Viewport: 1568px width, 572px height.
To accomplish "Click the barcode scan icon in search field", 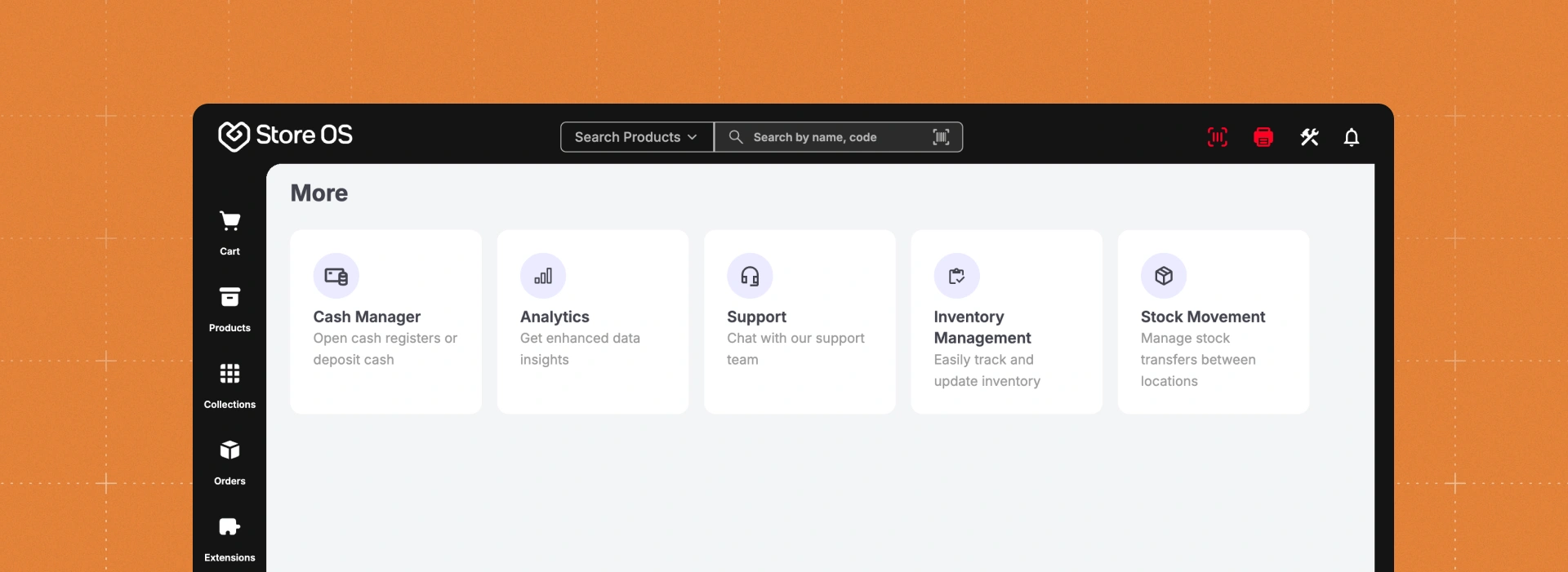I will click(x=941, y=137).
